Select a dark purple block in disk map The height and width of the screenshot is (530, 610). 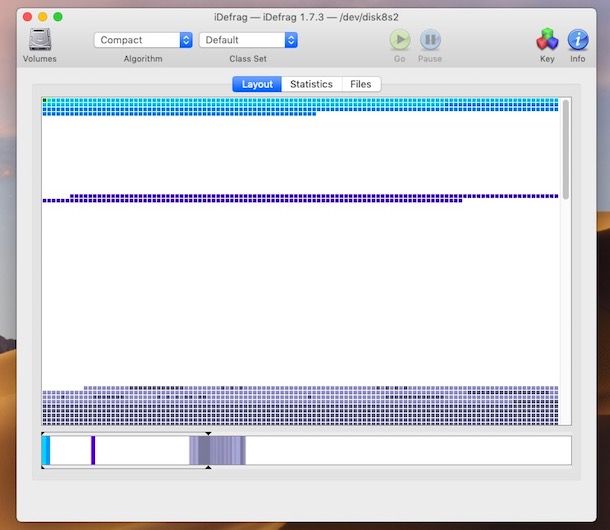coord(250,197)
